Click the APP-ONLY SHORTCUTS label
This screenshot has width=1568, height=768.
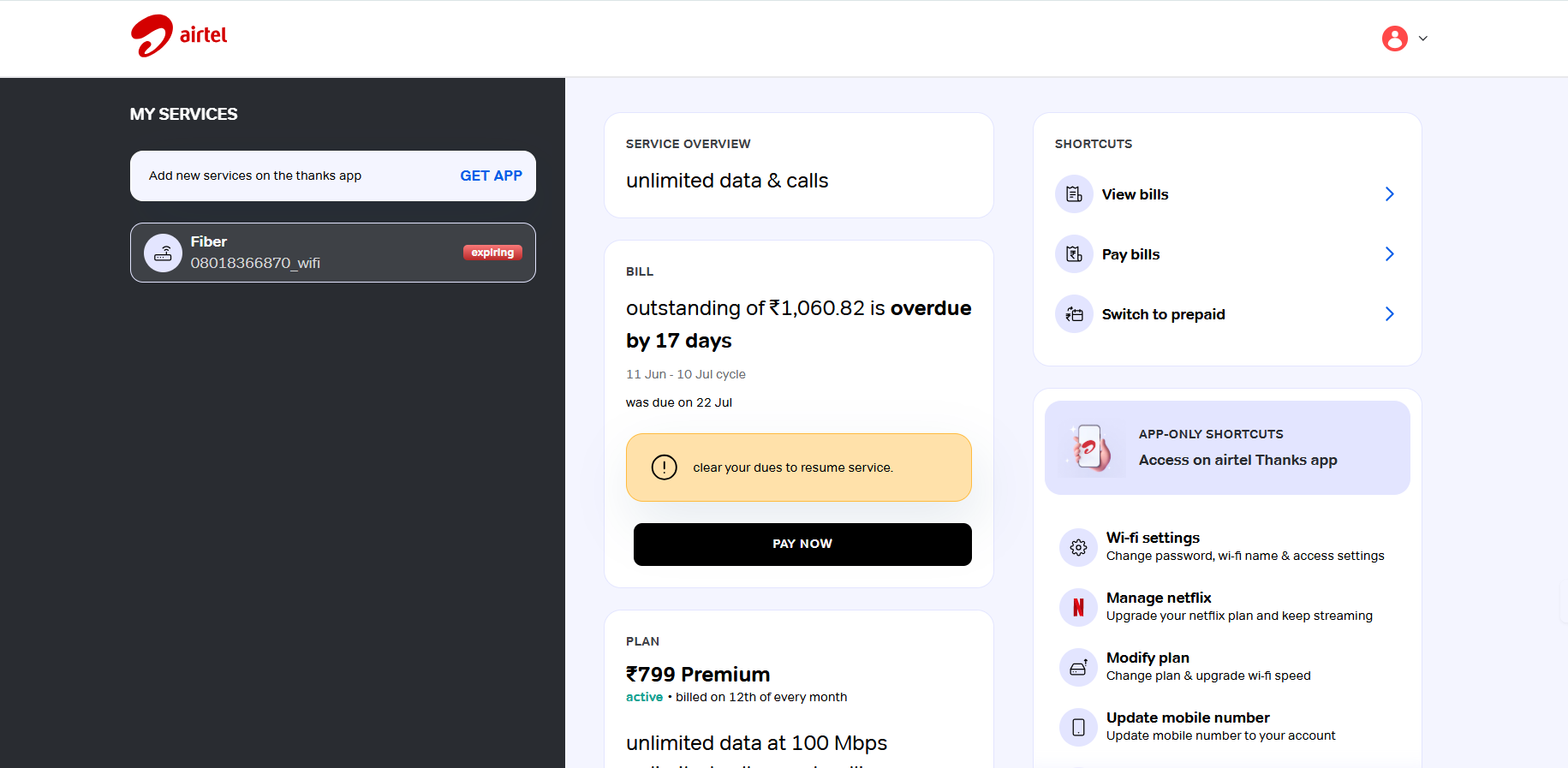(1211, 434)
